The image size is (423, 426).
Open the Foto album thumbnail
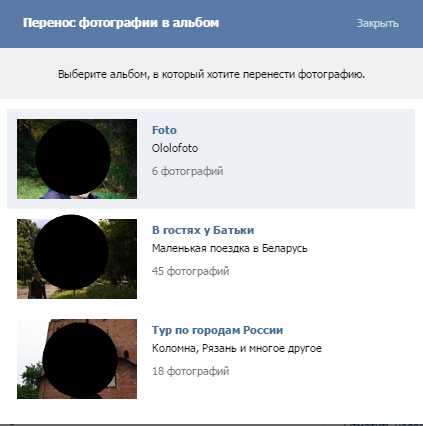pos(77,159)
